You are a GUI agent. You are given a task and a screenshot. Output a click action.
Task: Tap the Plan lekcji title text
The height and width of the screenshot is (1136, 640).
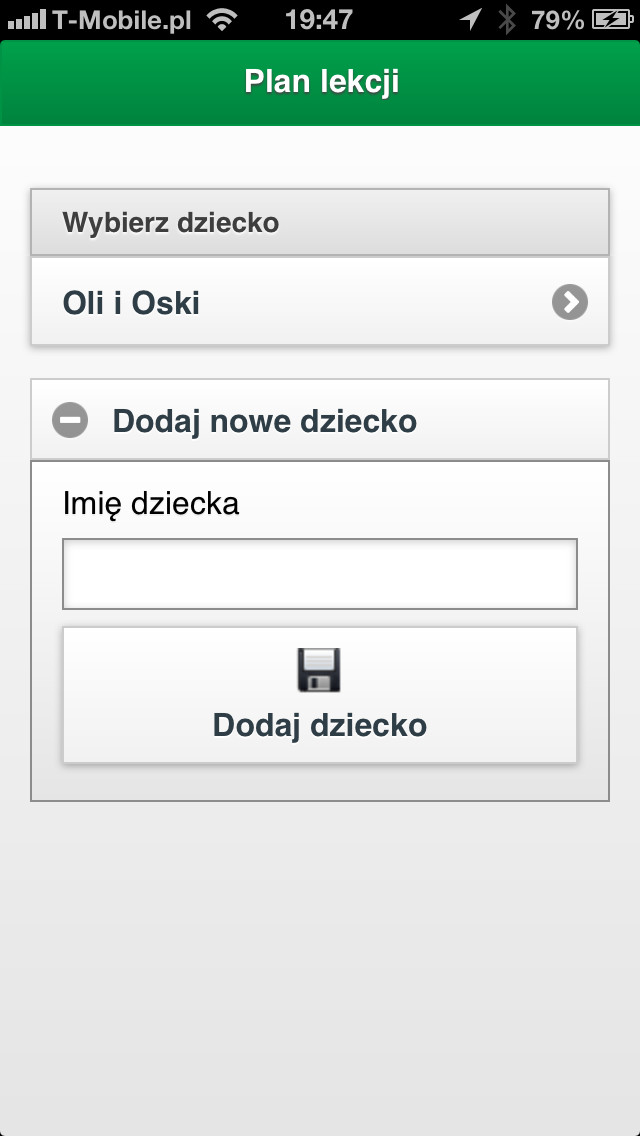coord(321,82)
